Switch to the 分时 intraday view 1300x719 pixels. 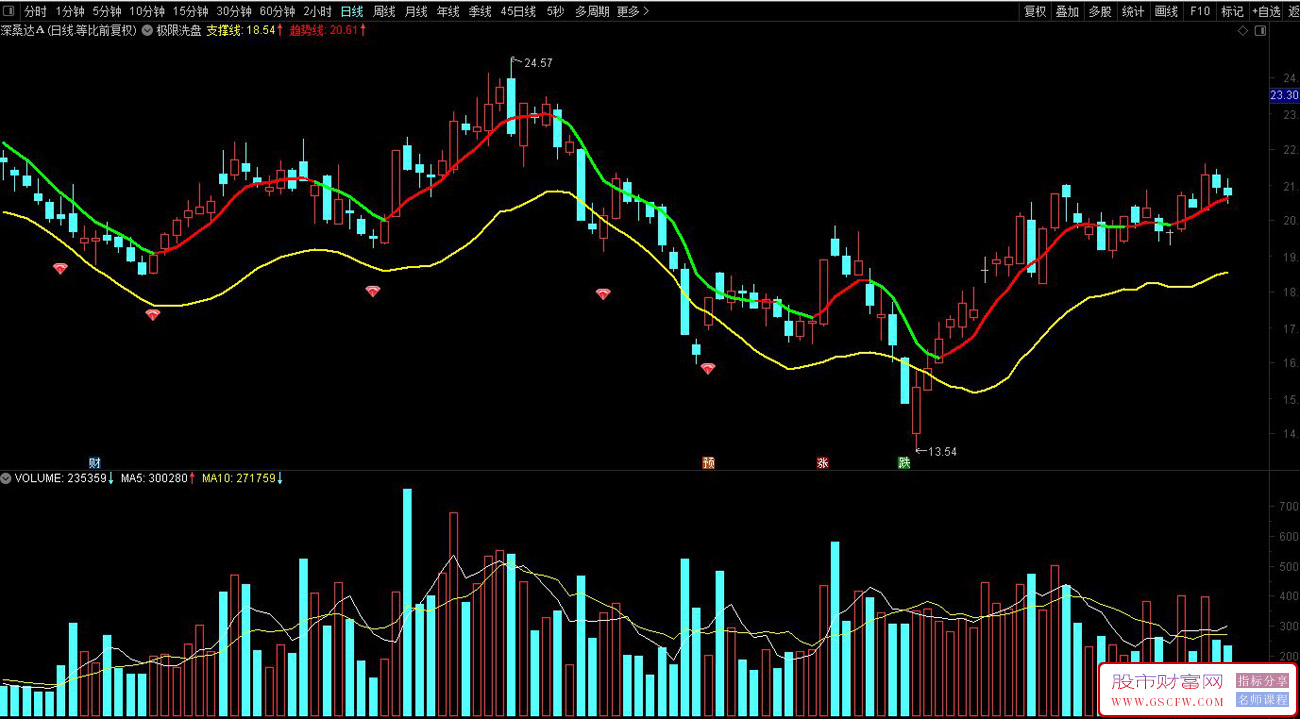tap(35, 12)
